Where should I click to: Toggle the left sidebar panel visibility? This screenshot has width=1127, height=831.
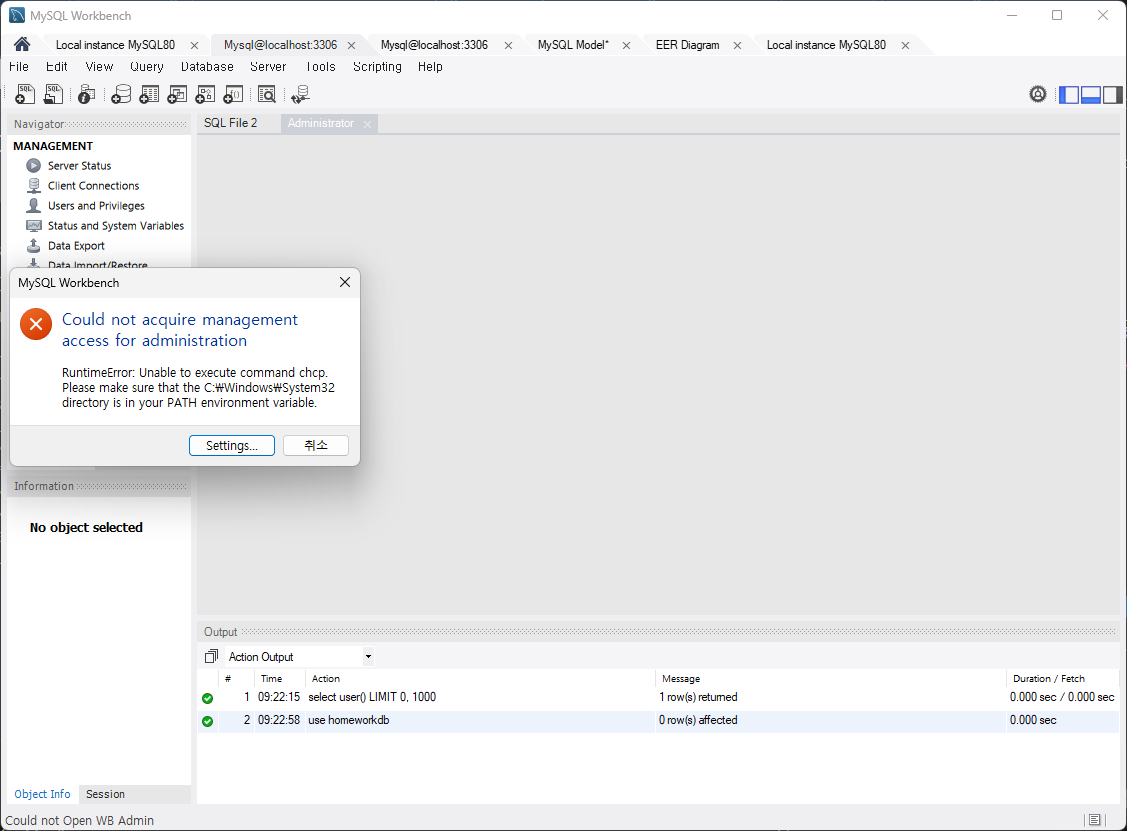tap(1070, 95)
